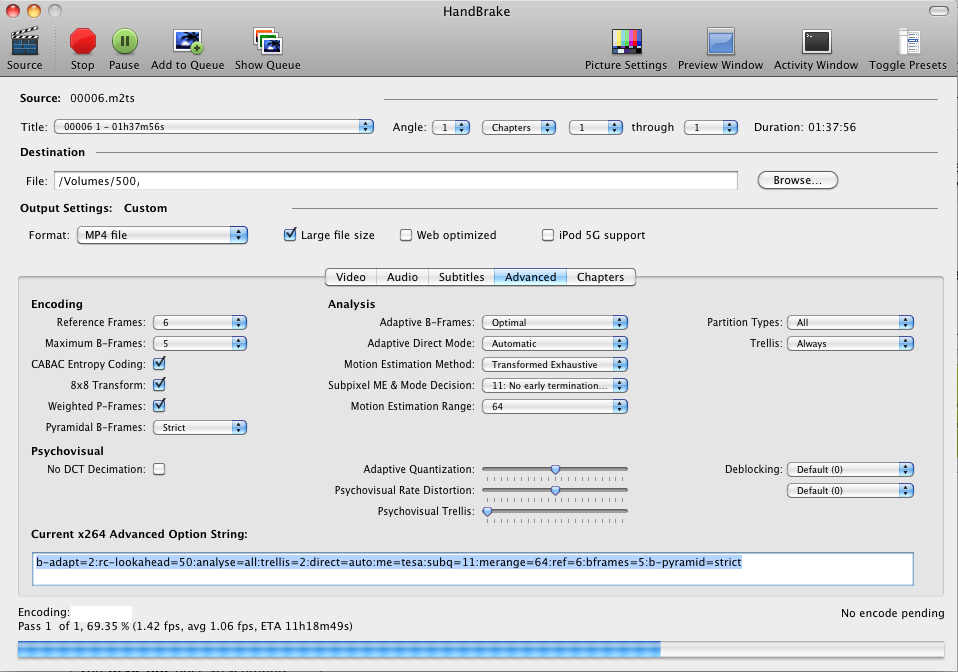Screen dimensions: 958x672
Task: Open Adaptive B-Frames dropdown
Action: pos(555,323)
